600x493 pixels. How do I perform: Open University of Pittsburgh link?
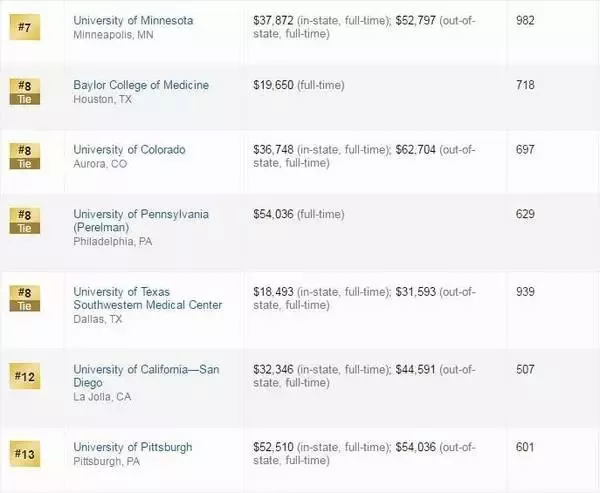[x=133, y=447]
